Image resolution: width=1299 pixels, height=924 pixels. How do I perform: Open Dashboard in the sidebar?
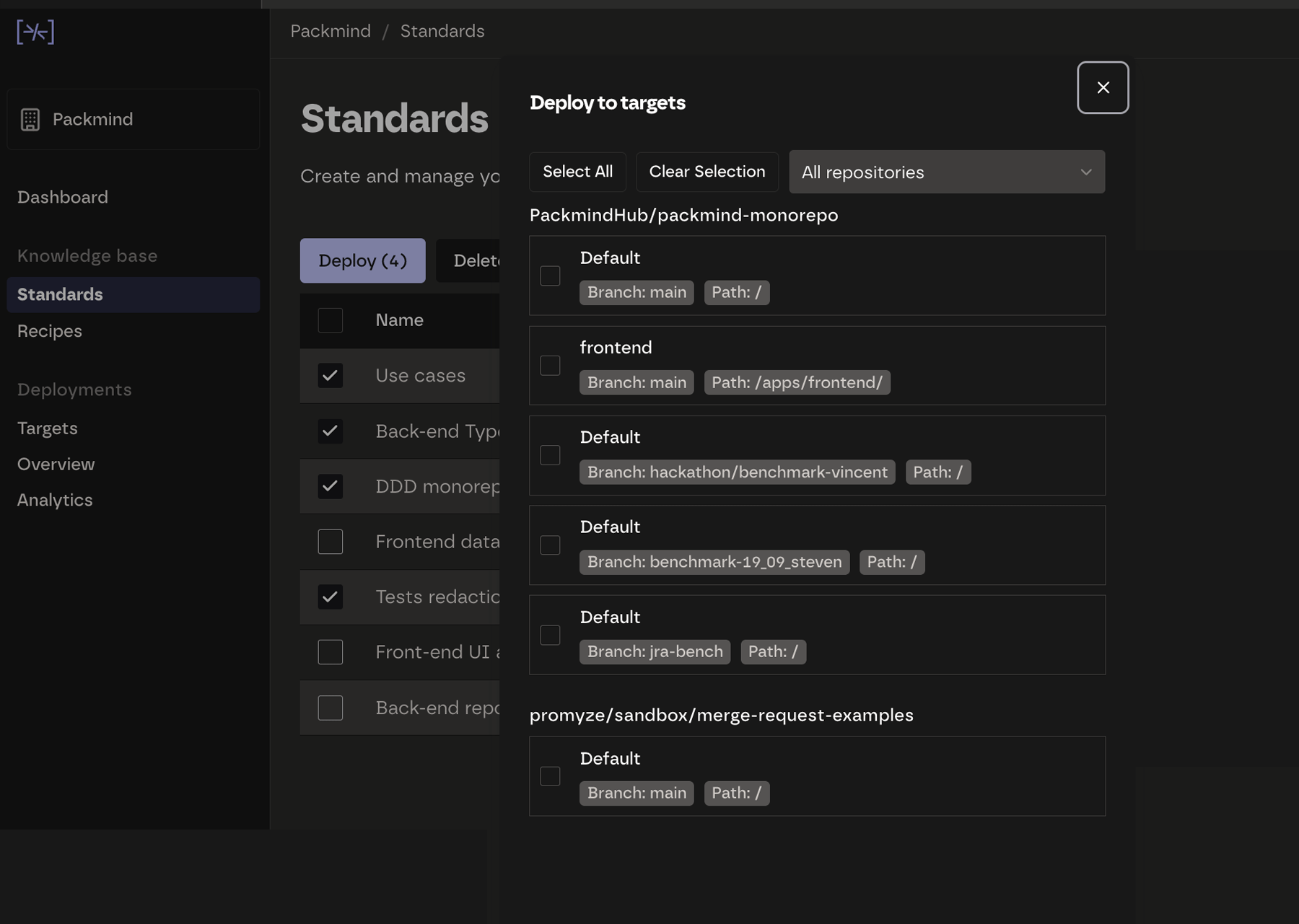pyautogui.click(x=63, y=198)
